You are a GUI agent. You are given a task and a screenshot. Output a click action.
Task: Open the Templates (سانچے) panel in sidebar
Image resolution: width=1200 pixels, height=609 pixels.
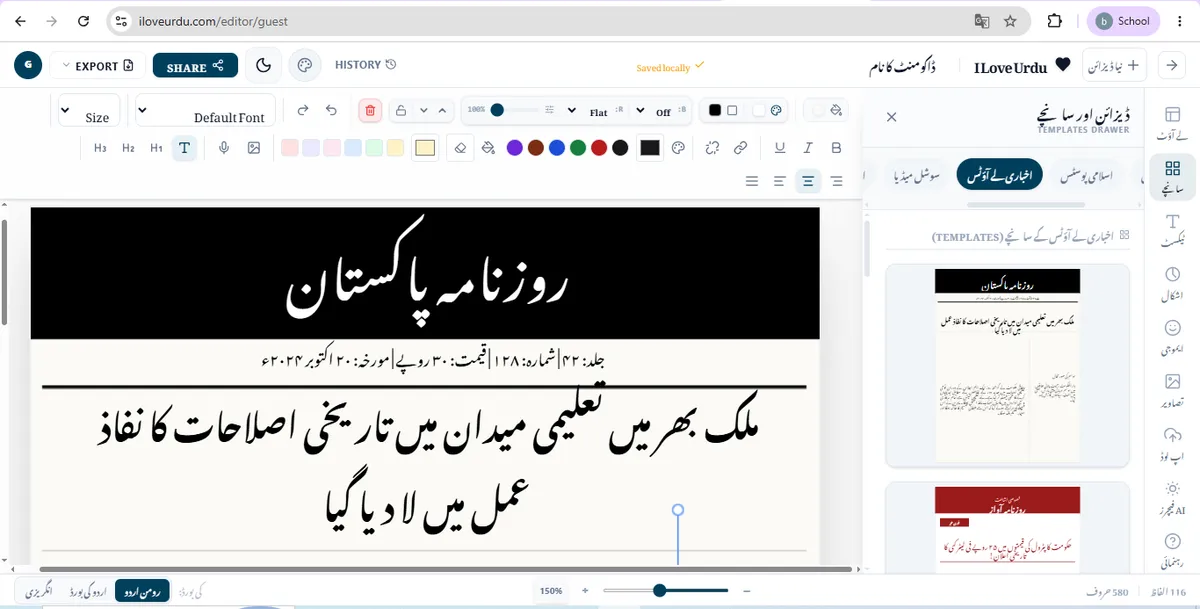pos(1172,176)
